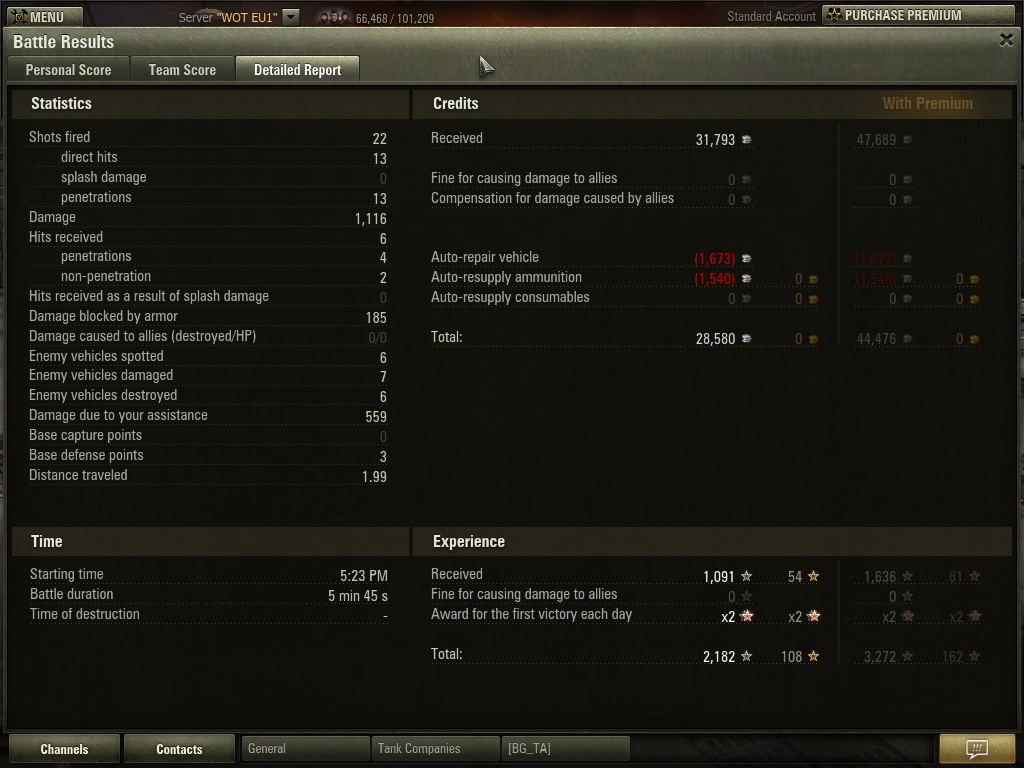Open the main MENU button

45,16
